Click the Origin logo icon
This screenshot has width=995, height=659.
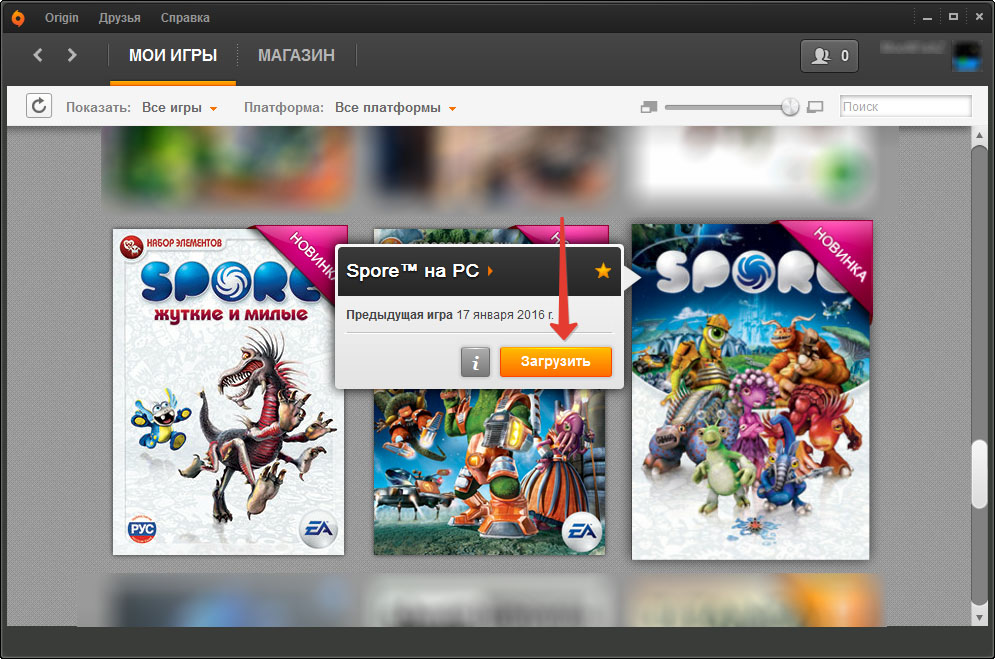(18, 18)
